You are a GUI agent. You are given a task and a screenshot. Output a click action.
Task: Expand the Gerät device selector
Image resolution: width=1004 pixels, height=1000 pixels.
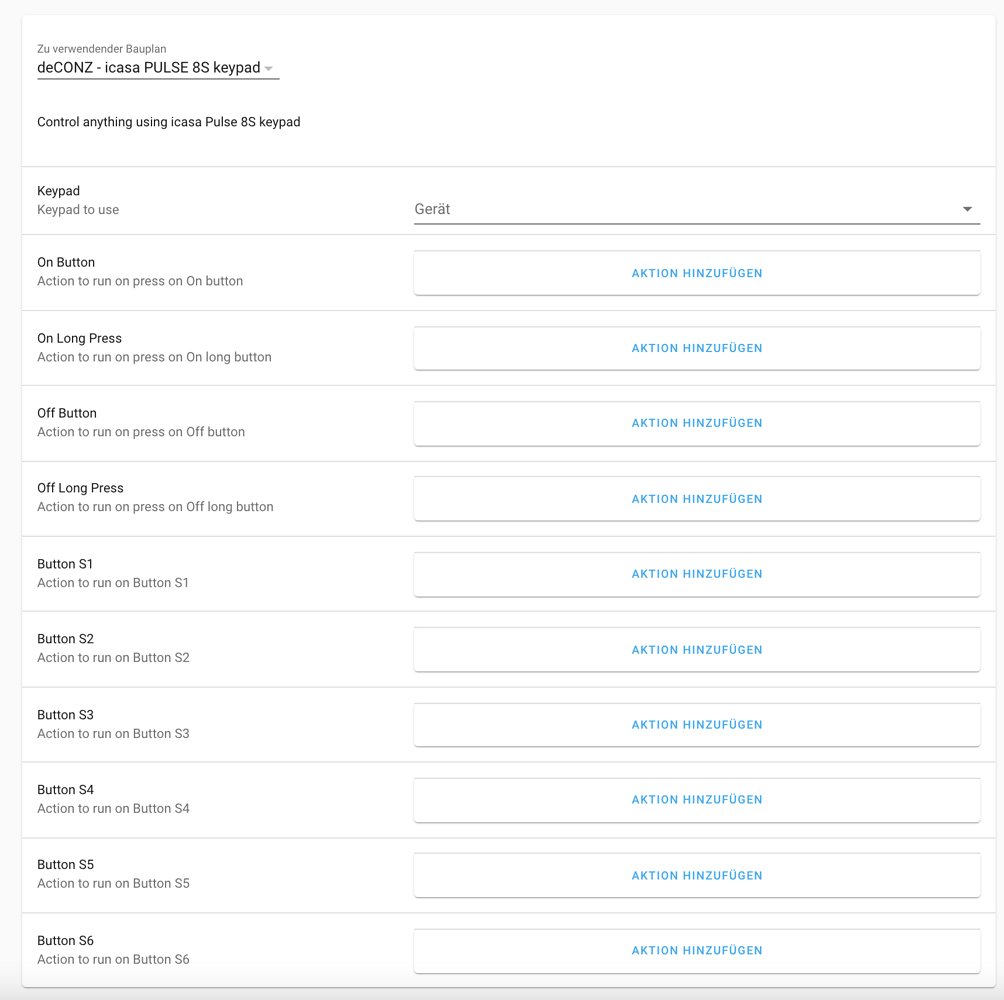point(697,209)
